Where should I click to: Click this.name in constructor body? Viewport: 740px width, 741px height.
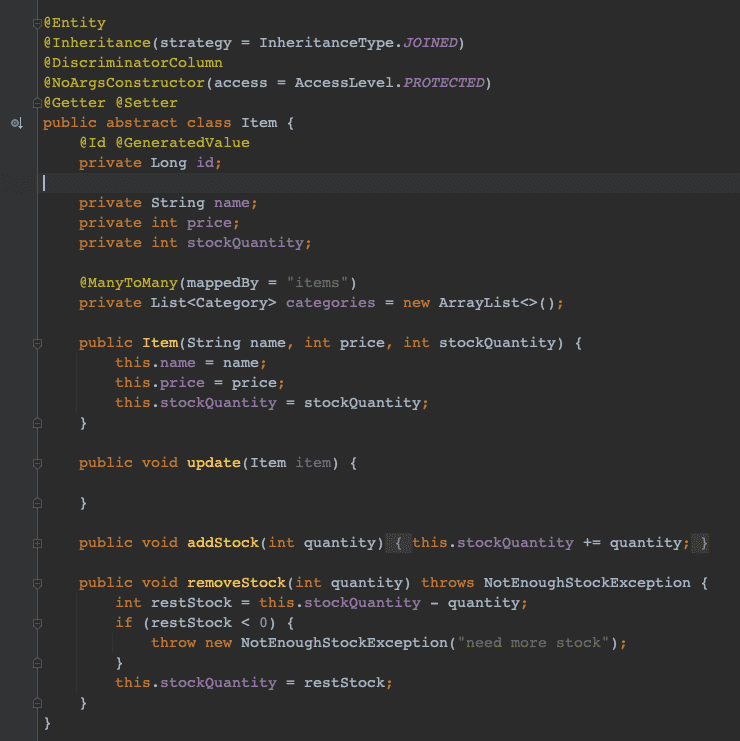pos(155,363)
